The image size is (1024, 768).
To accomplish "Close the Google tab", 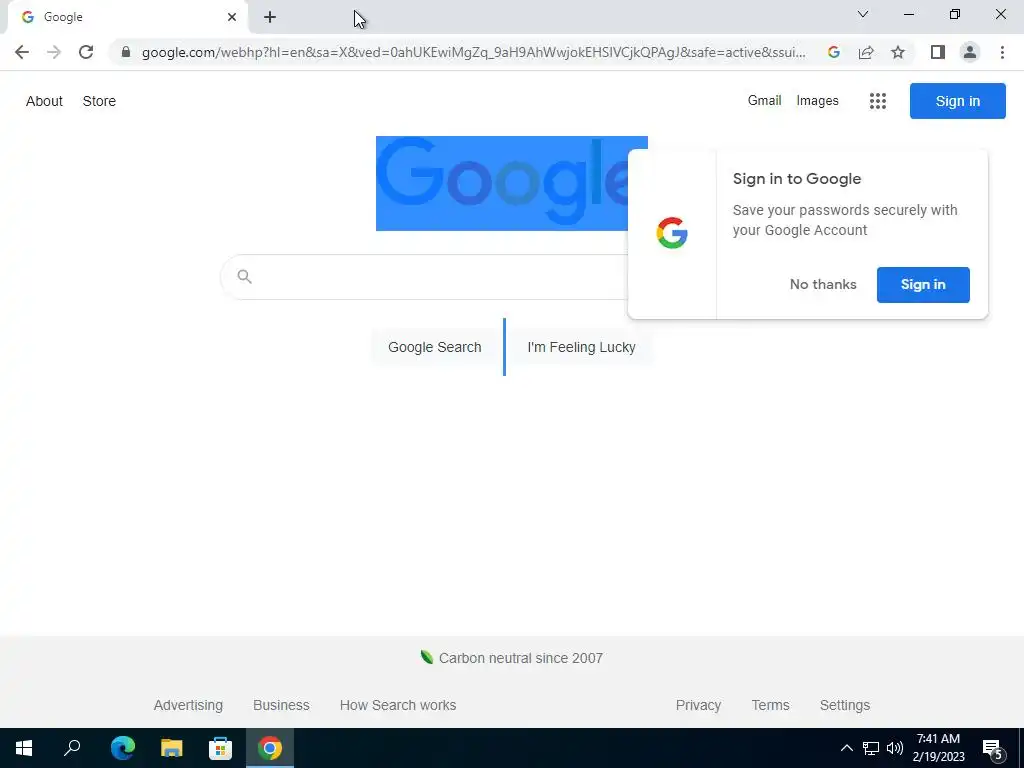I will tap(232, 17).
